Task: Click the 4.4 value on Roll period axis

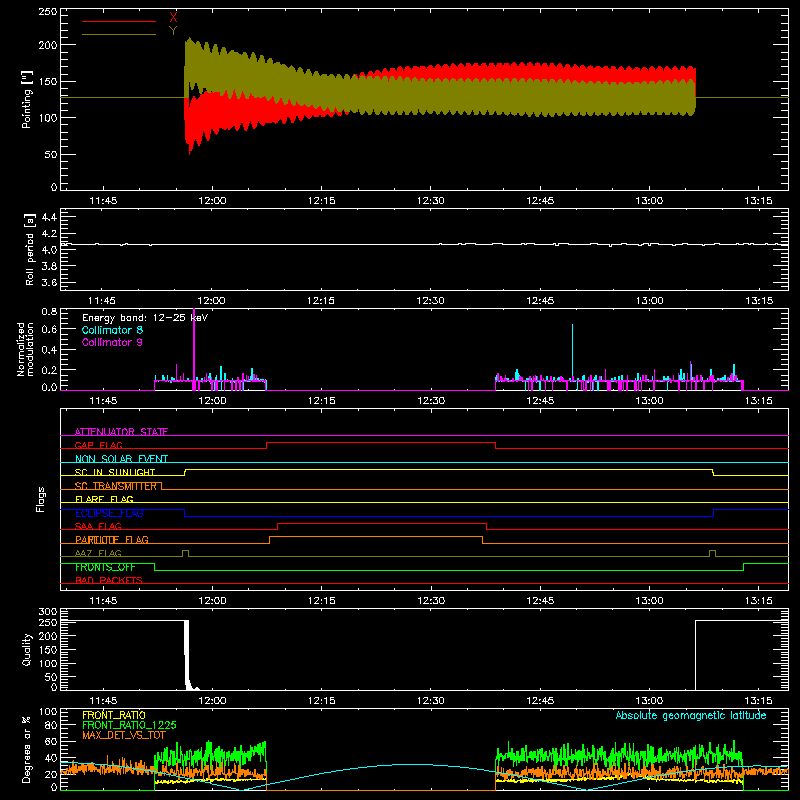Action: [x=49, y=217]
